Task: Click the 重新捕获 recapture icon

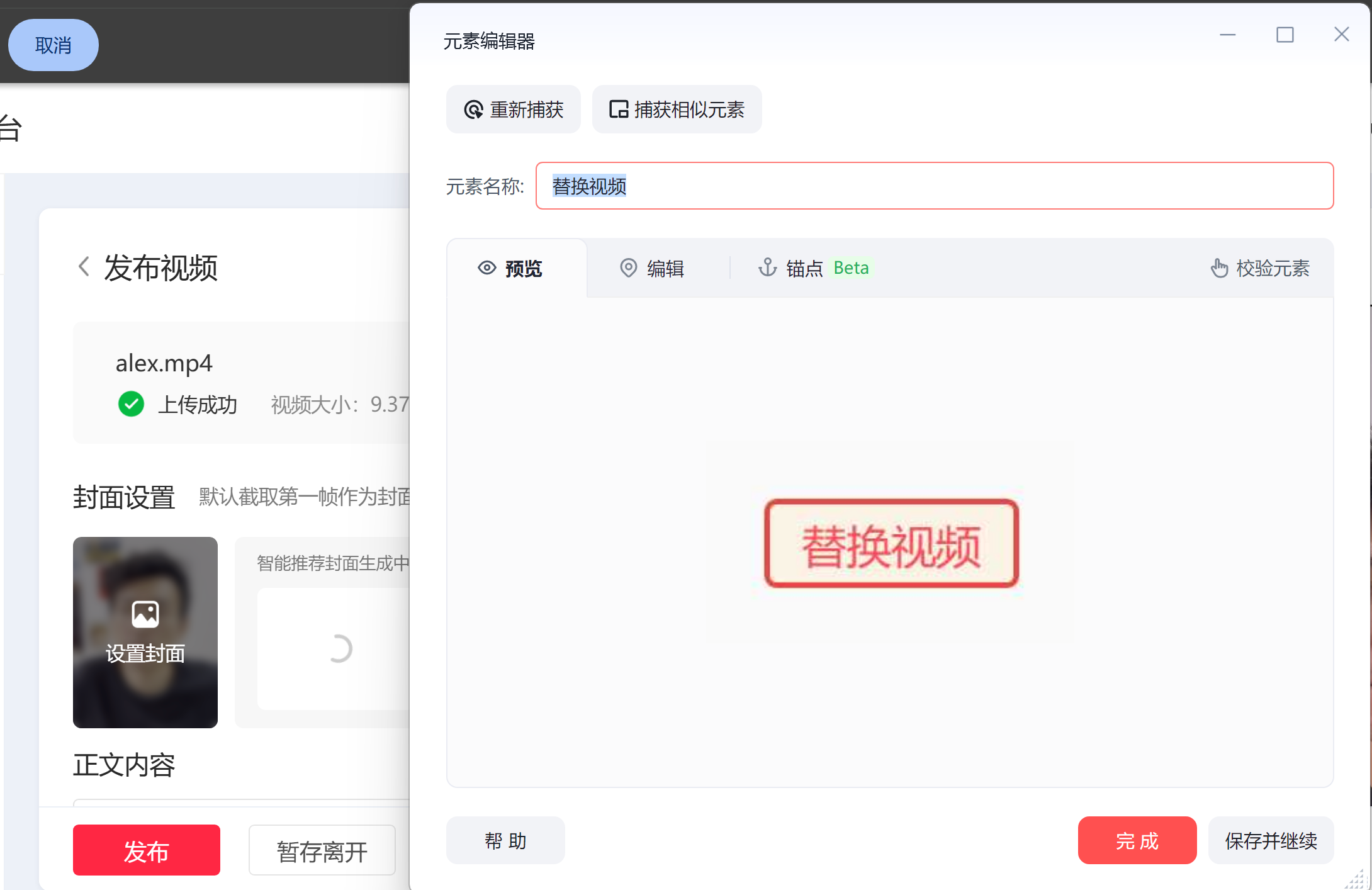Action: [x=473, y=109]
